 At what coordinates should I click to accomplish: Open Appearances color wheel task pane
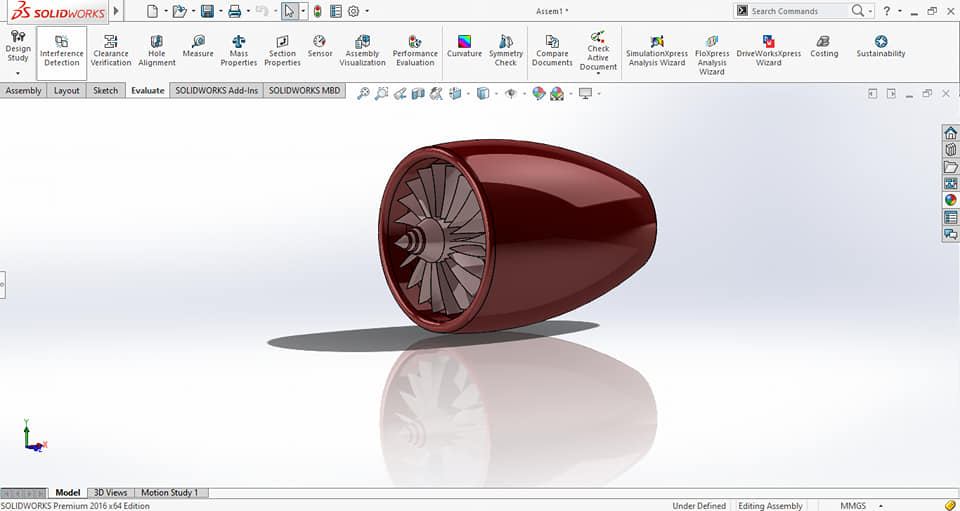pyautogui.click(x=950, y=200)
